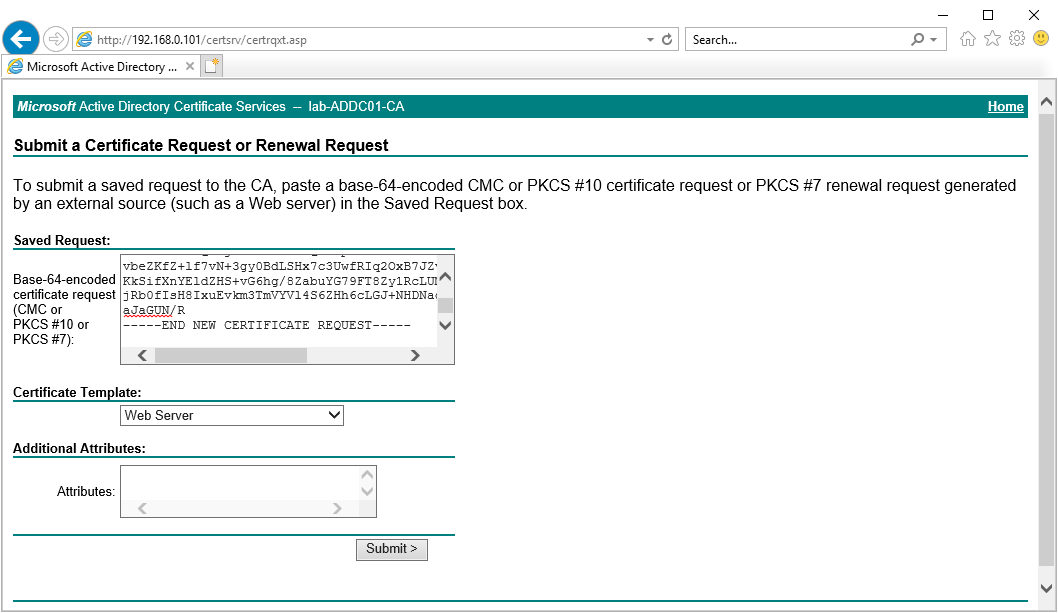Viewport: 1058px width, 613px height.
Task: Open the search provider dropdown arrow
Action: (x=934, y=40)
